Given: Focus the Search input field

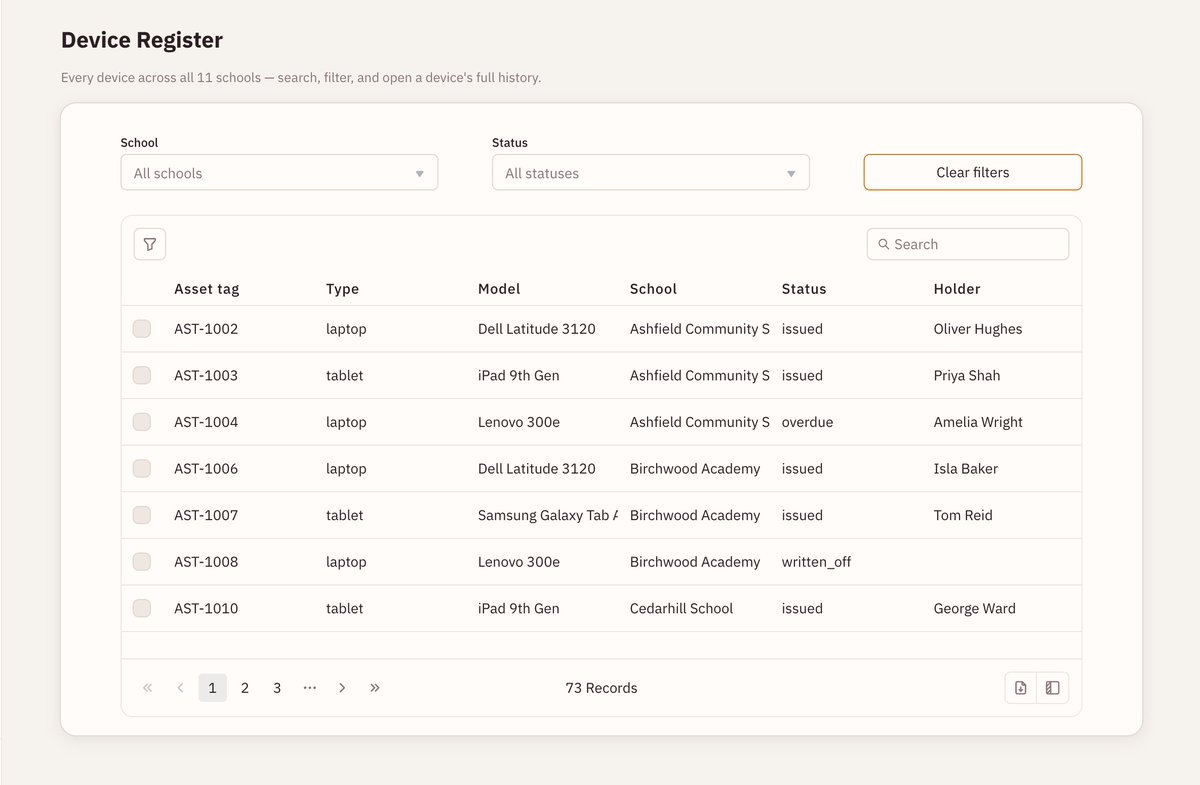Looking at the screenshot, I should (x=968, y=244).
